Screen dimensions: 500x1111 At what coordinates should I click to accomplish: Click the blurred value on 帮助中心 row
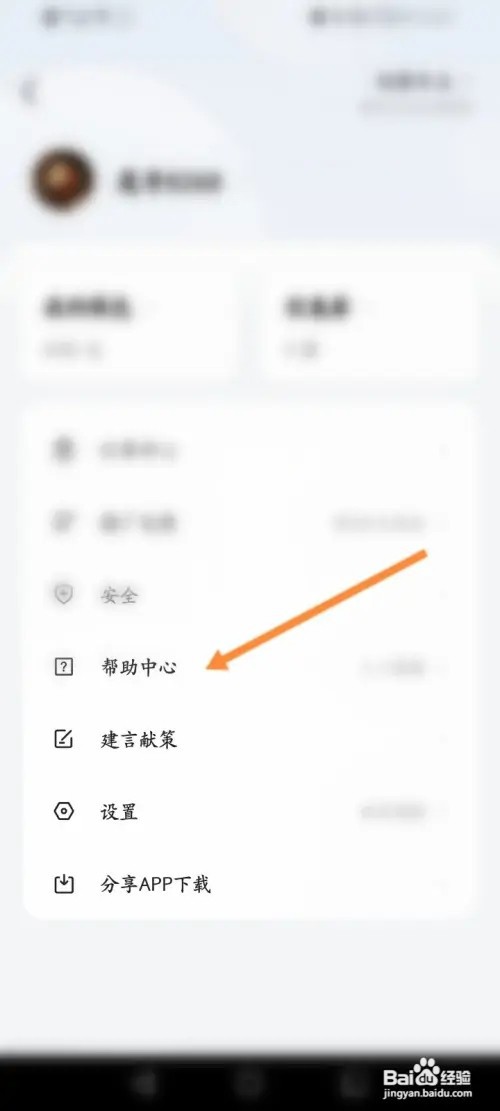click(x=394, y=667)
